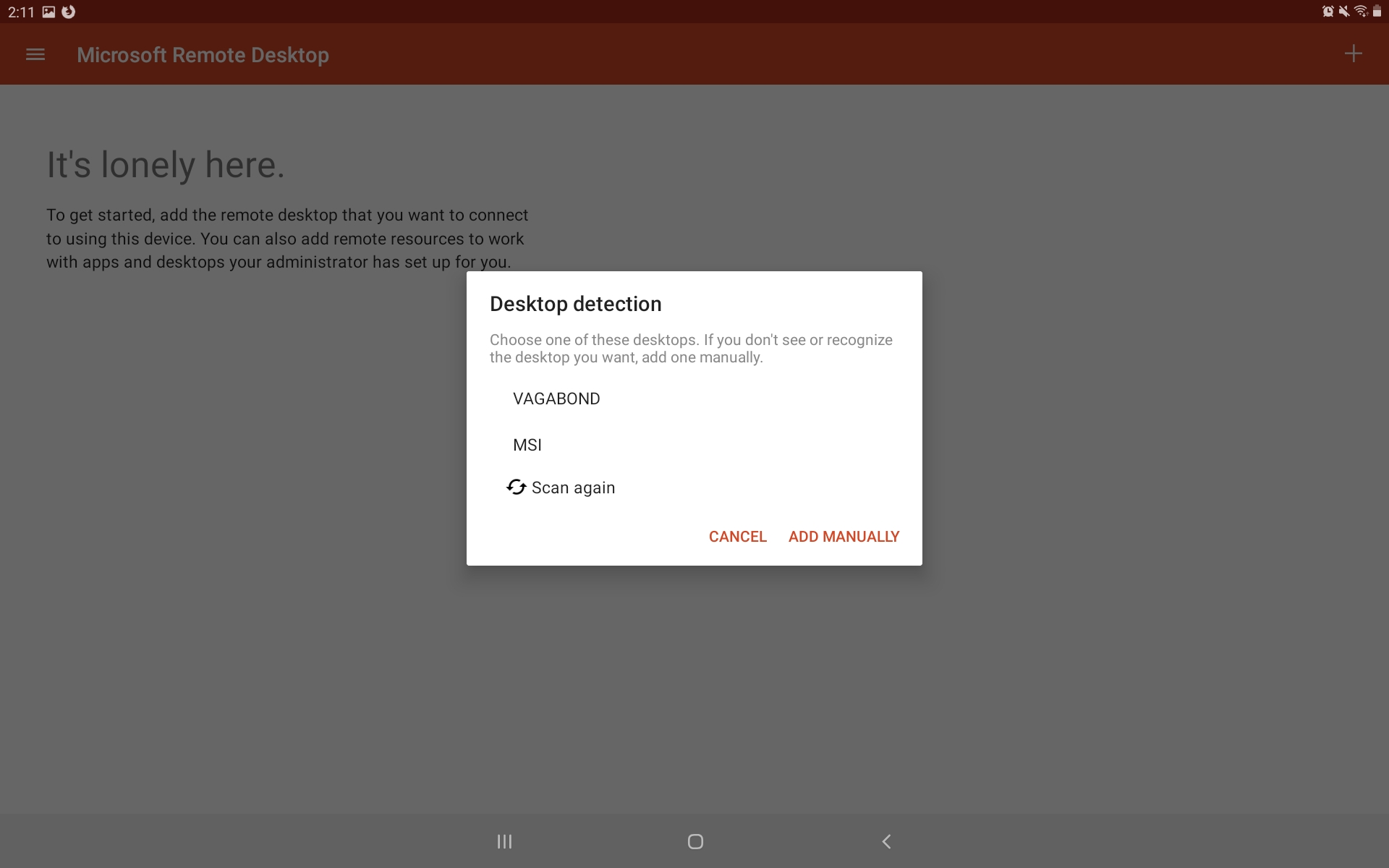Tap the muted sound status icon
The width and height of the screenshot is (1389, 868).
click(1344, 11)
